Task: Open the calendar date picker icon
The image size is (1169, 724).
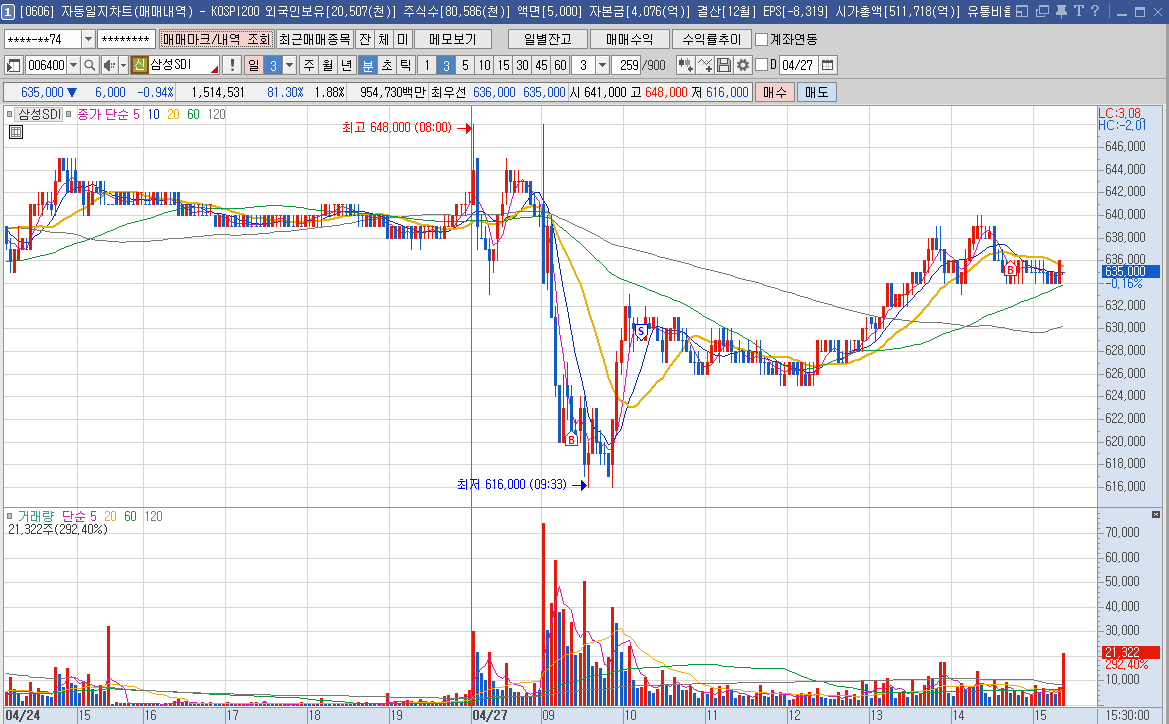Action: click(828, 65)
